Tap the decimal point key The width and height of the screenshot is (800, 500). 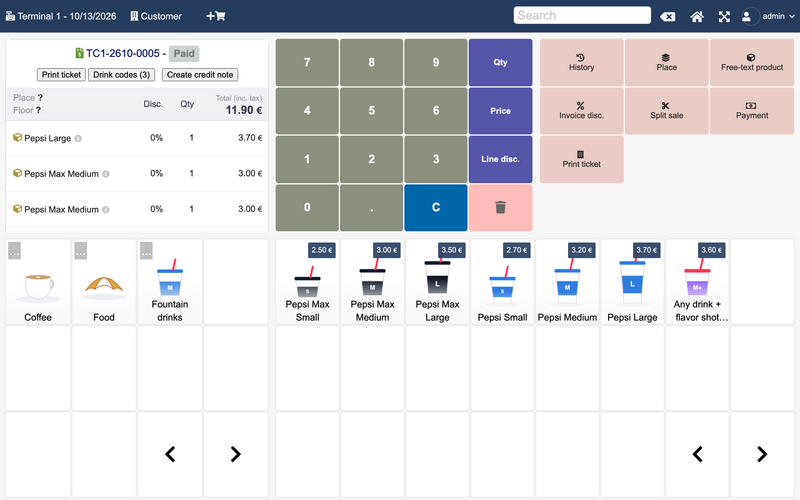(x=371, y=207)
